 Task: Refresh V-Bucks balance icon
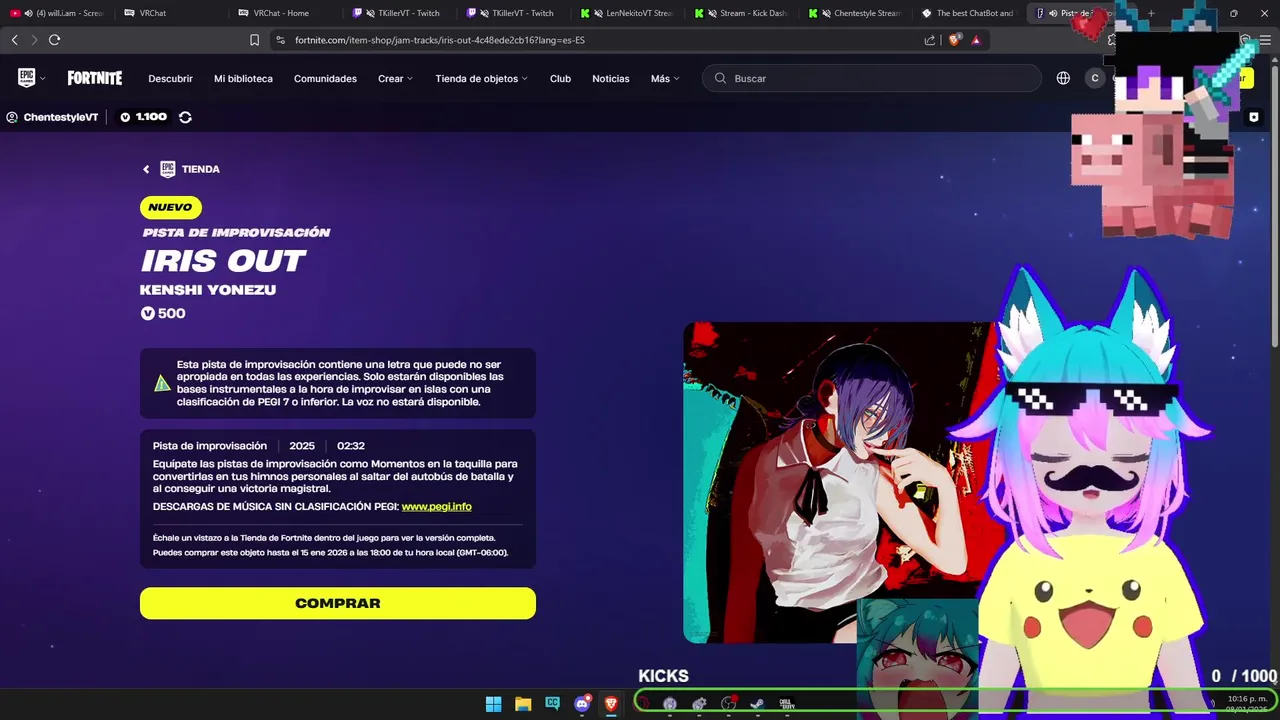[185, 117]
